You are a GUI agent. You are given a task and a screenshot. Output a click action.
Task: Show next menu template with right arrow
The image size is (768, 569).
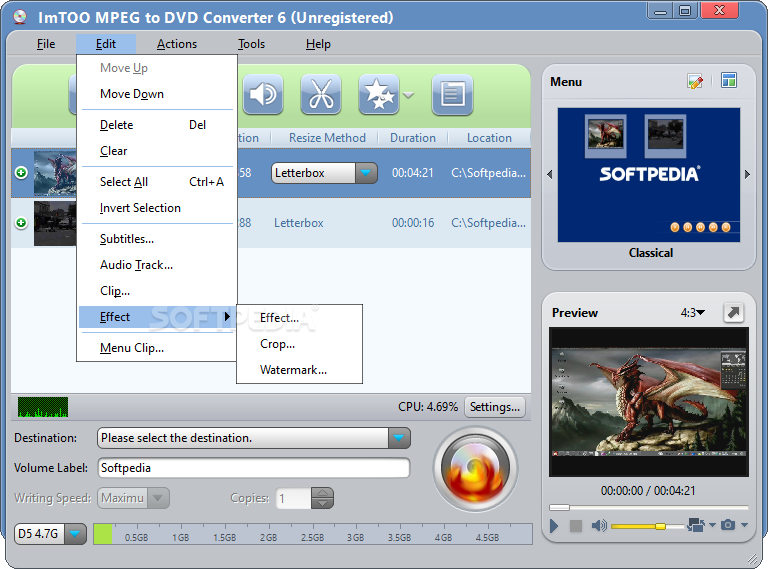[747, 174]
